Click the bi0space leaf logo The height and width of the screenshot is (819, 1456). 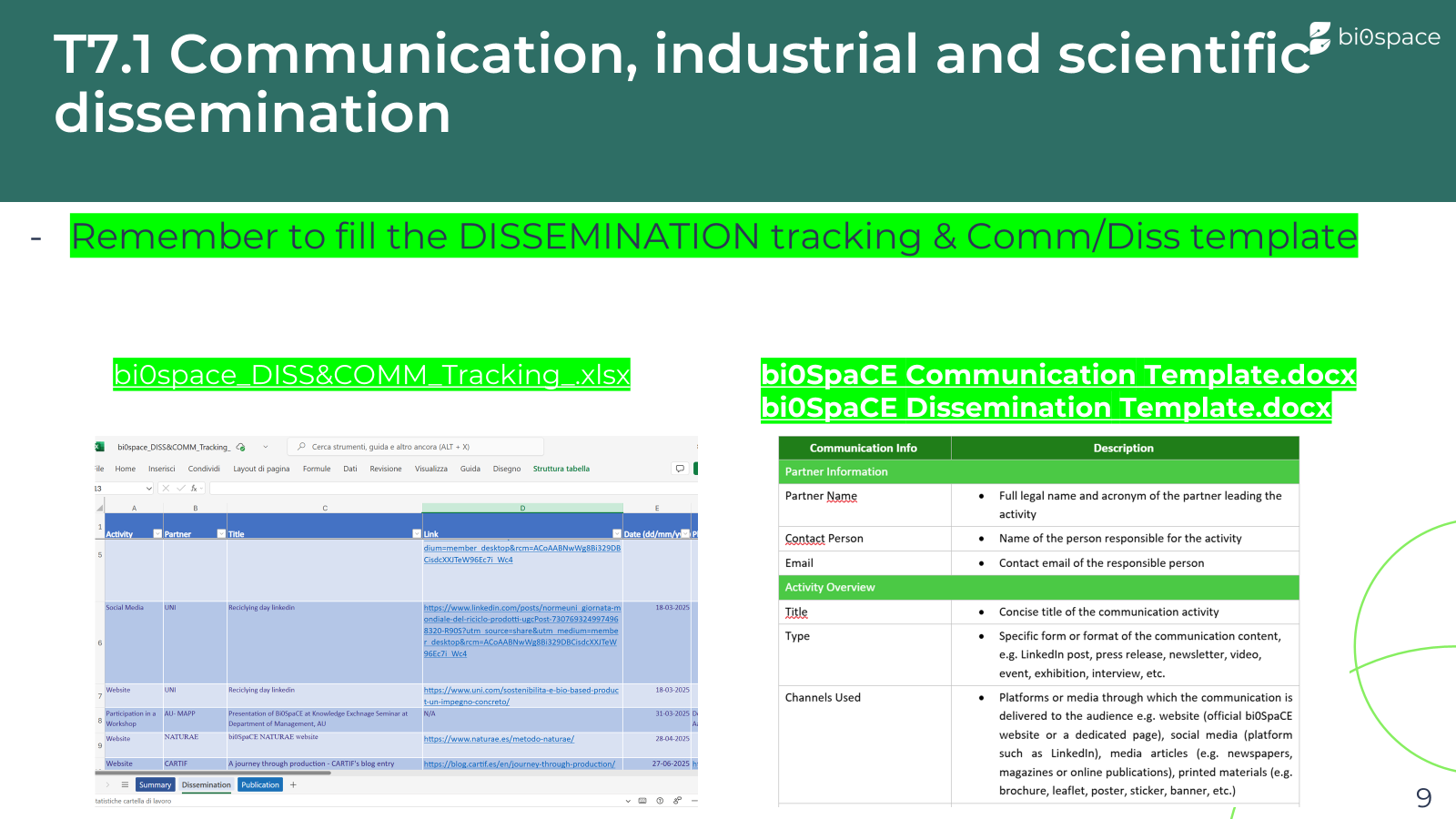[1319, 37]
